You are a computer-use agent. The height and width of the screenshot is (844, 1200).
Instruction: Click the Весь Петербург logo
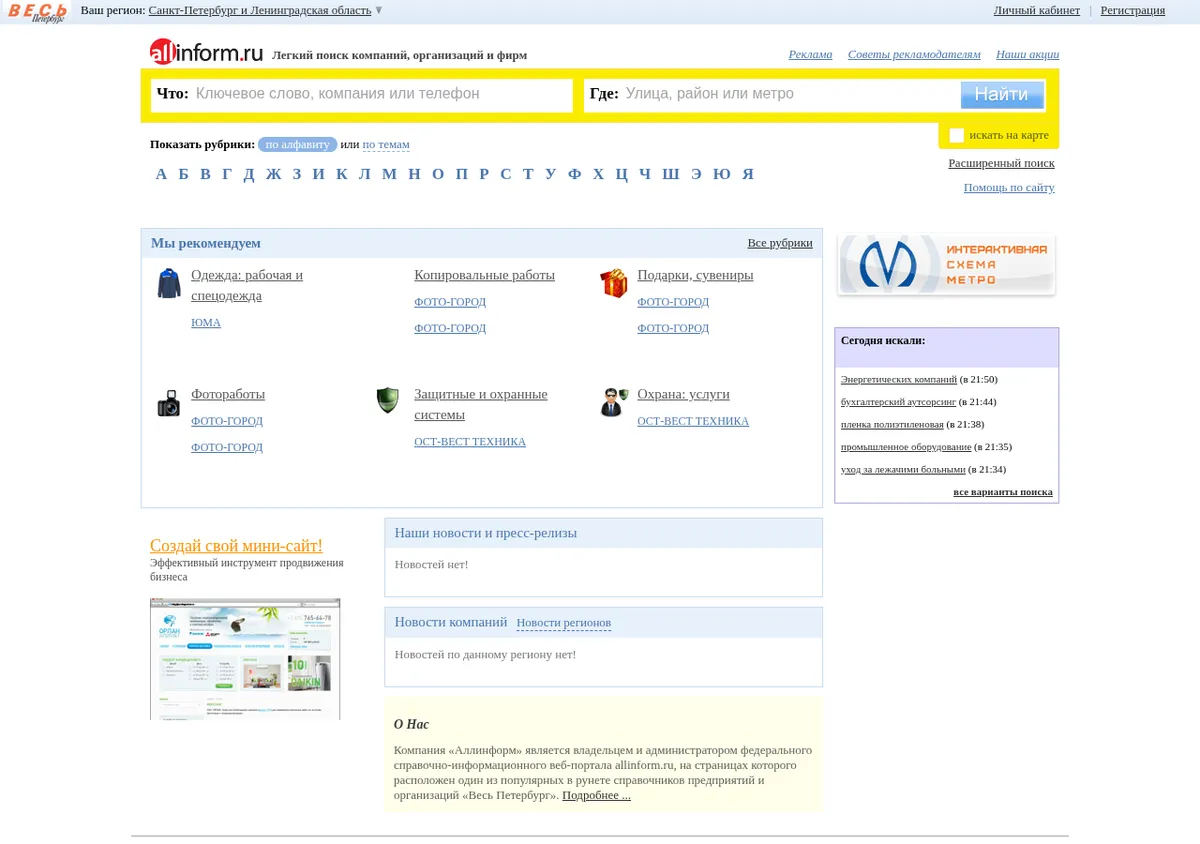pos(37,12)
